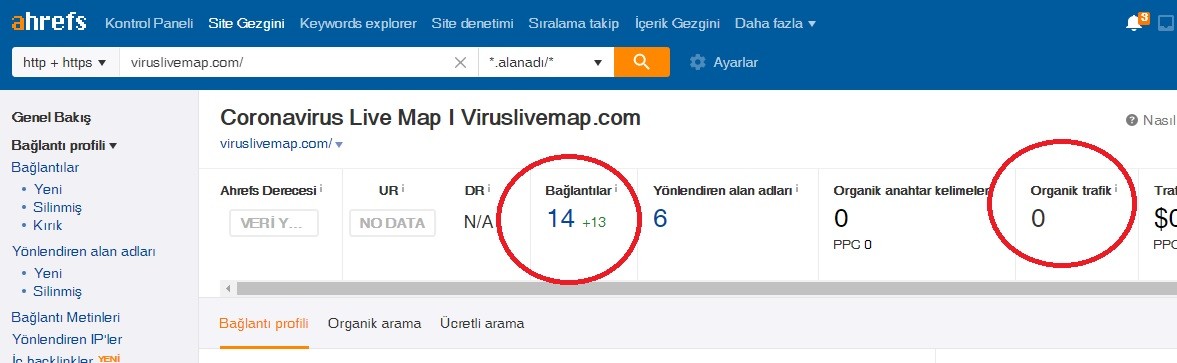This screenshot has width=1177, height=363.
Task: Open the http + https protocol dropdown
Action: (65, 62)
